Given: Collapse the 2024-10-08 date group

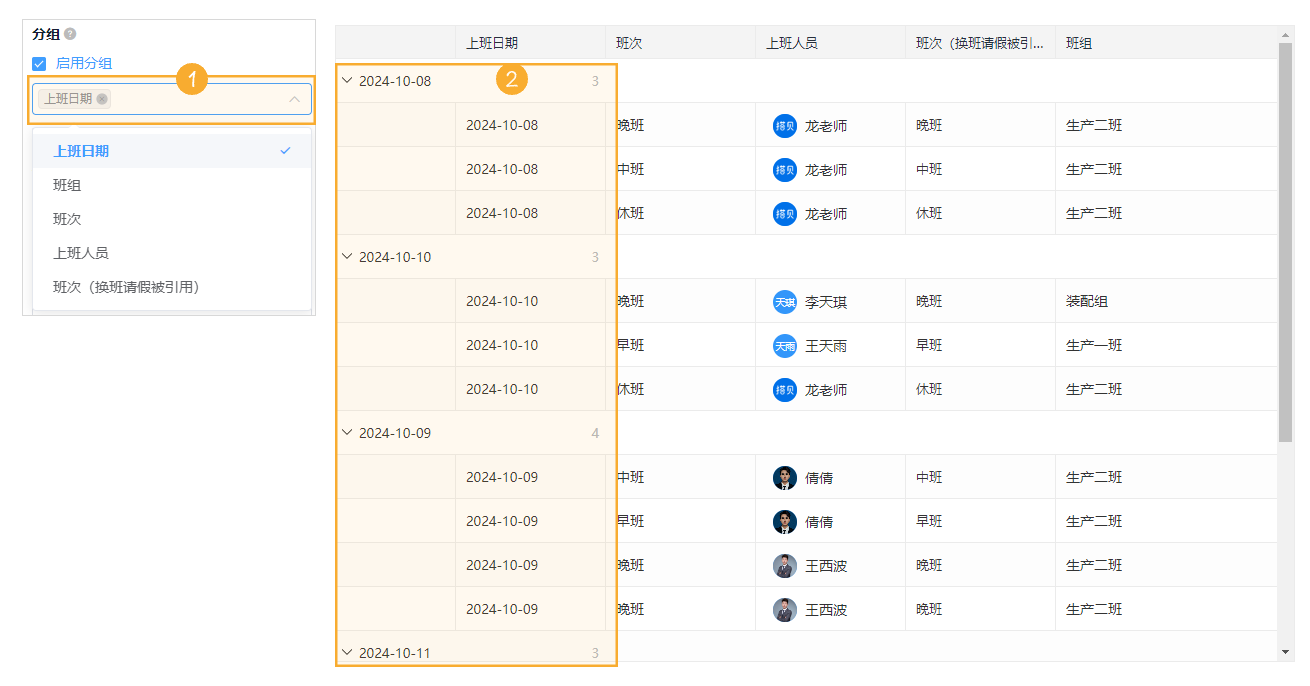Looking at the screenshot, I should (x=347, y=81).
